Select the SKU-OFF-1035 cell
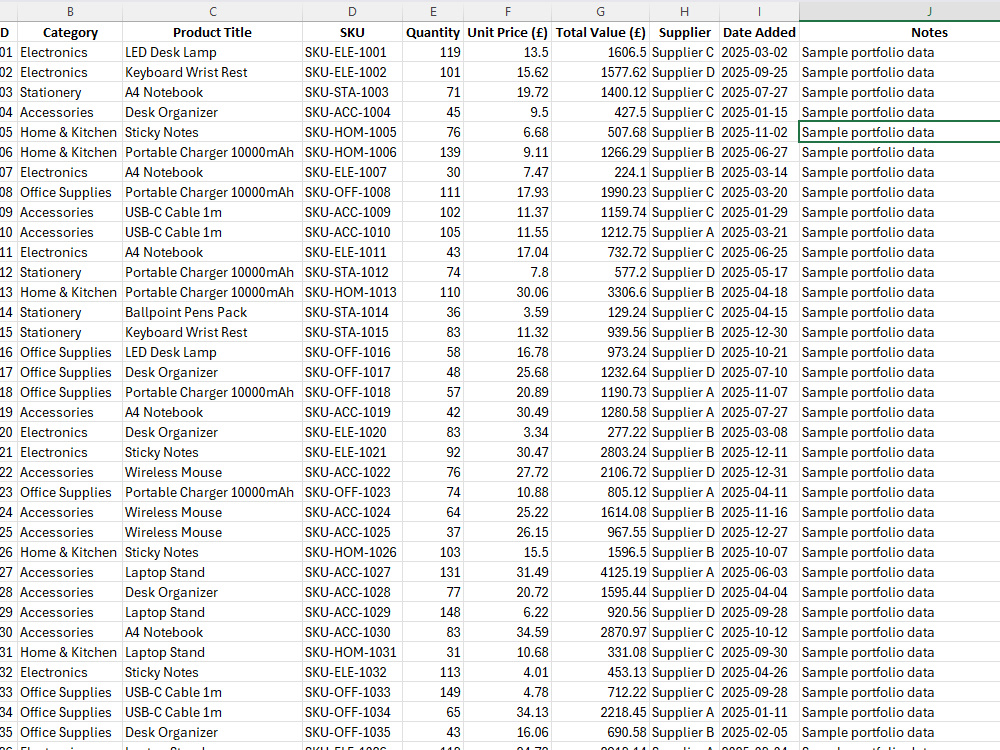This screenshot has height=750, width=1000. click(352, 732)
